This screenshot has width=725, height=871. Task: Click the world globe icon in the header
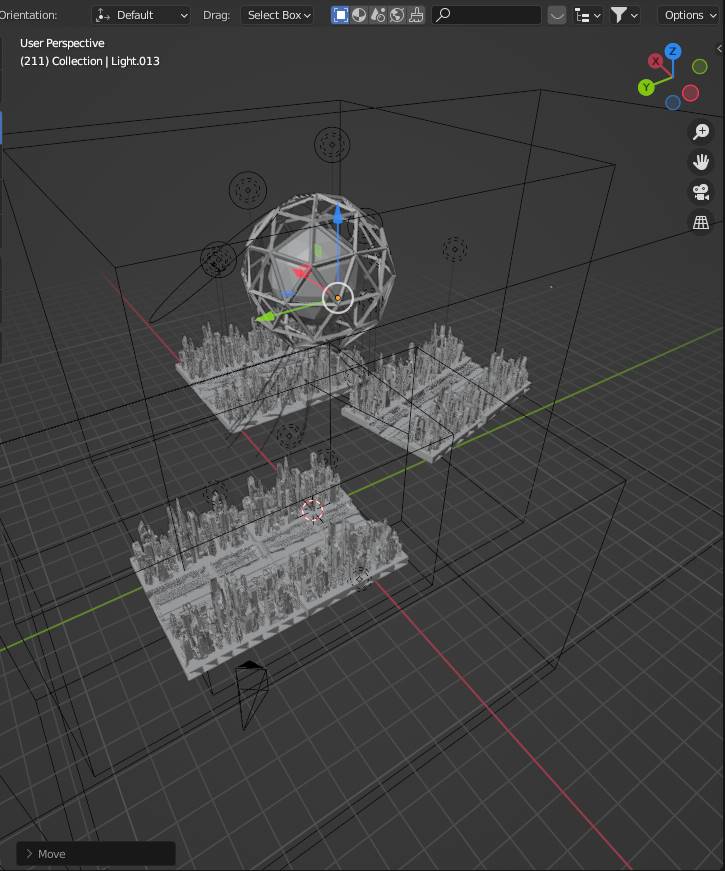397,15
